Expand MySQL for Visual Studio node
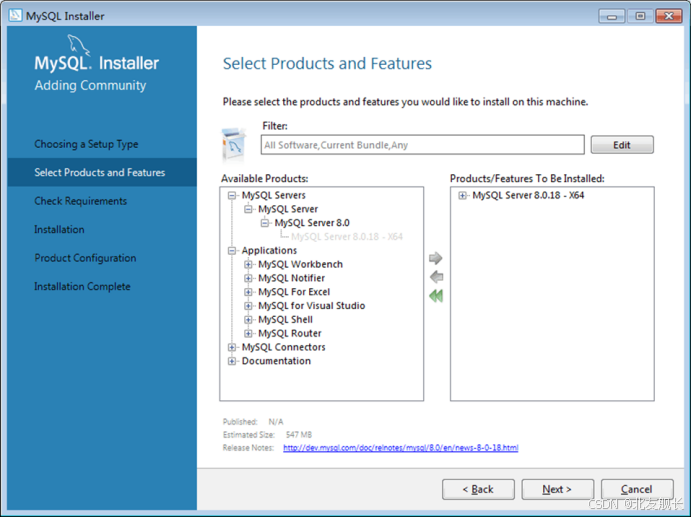 pos(248,306)
